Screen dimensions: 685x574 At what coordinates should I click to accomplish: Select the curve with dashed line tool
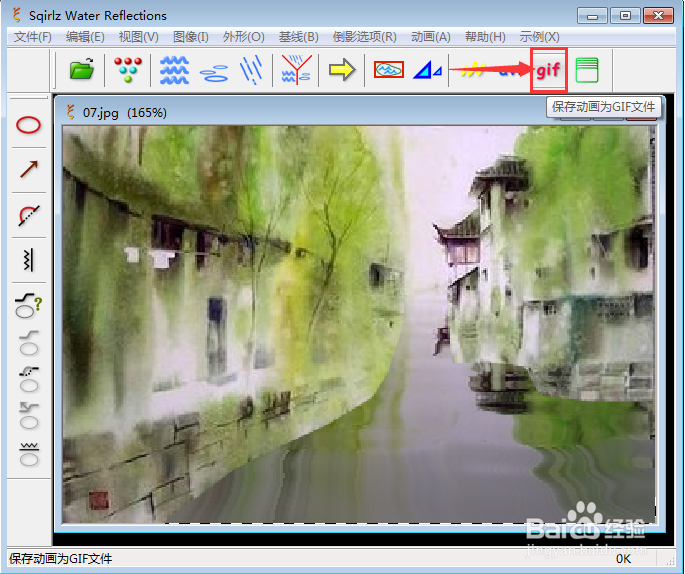29,215
